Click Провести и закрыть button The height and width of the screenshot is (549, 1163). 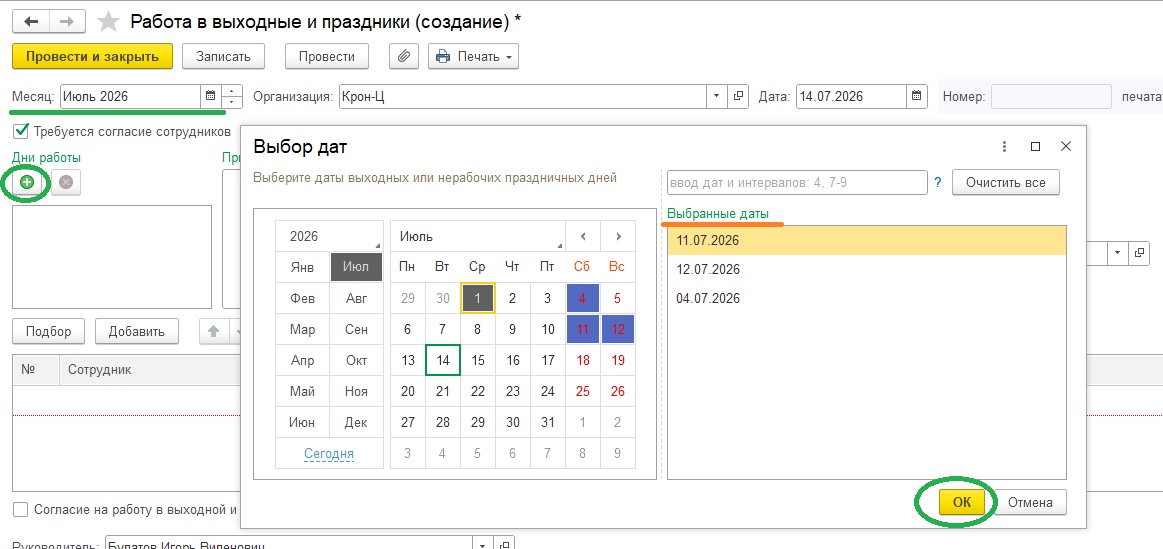pyautogui.click(x=93, y=56)
